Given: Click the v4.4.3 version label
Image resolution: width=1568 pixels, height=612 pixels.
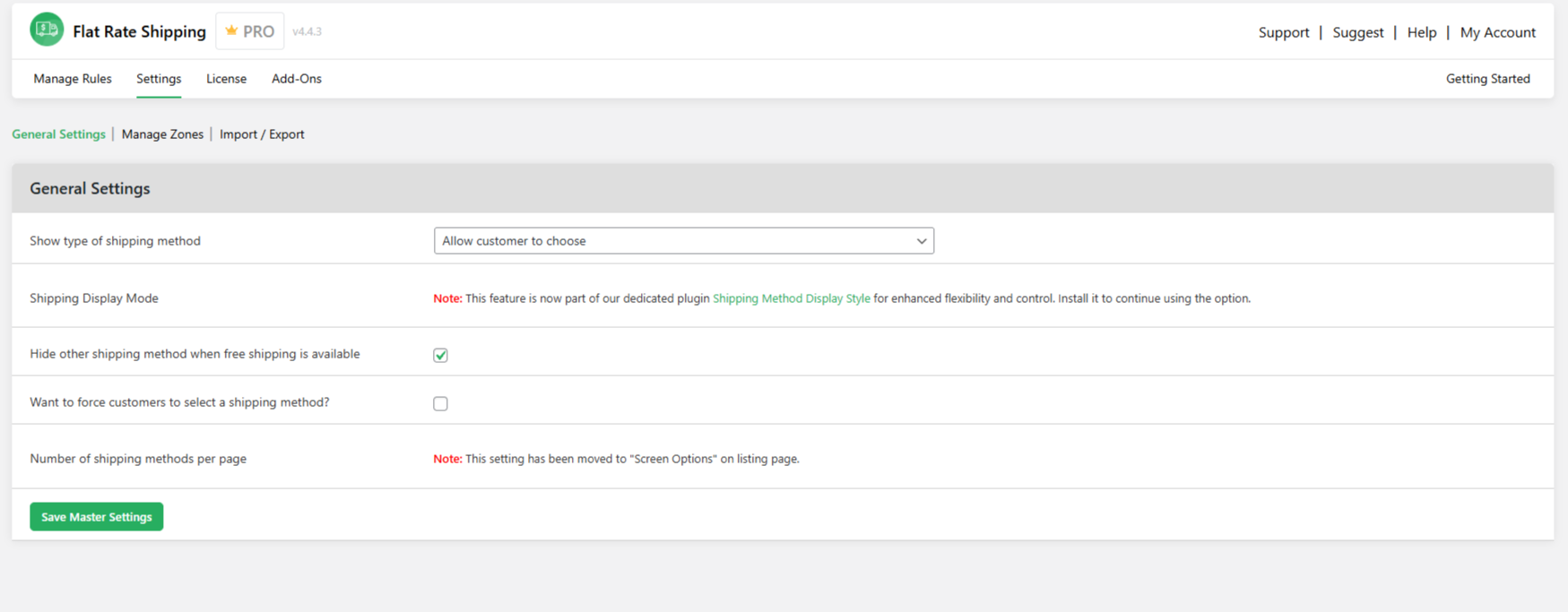Looking at the screenshot, I should coord(307,31).
